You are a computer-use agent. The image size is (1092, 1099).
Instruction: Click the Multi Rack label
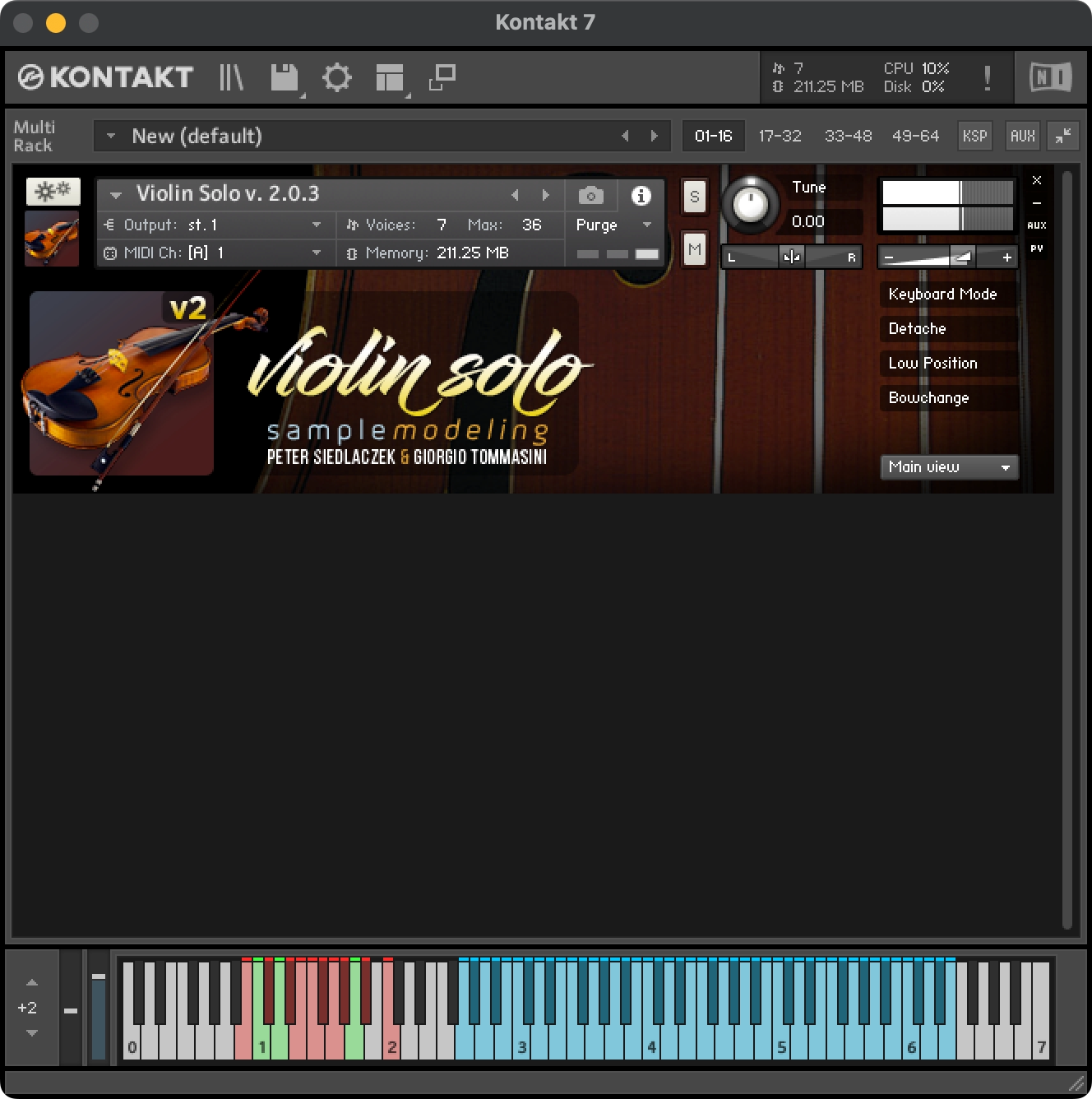click(x=34, y=136)
